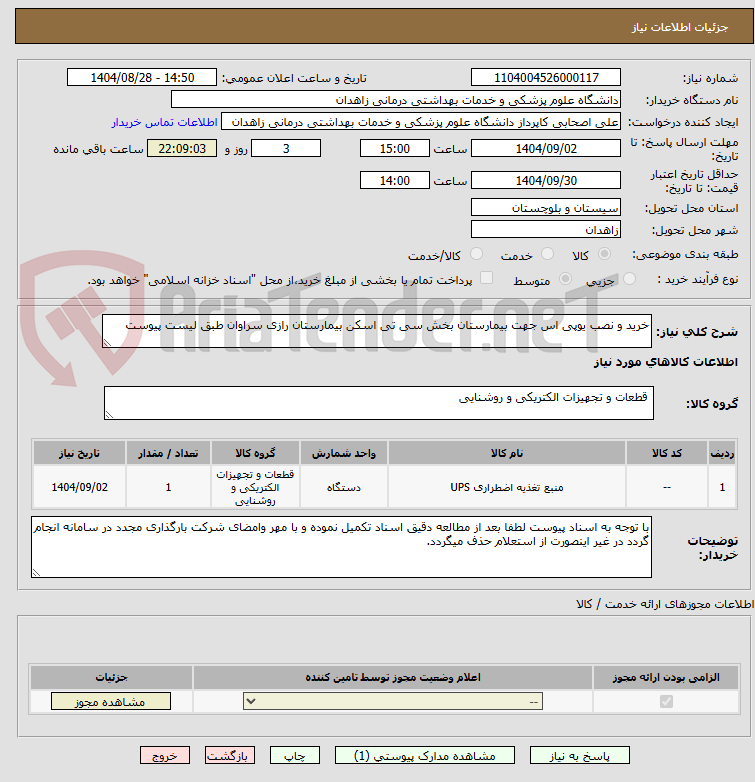755x782 pixels.
Task: Click the جزئیات اطلاعات نیاز title bar
Action: (384, 26)
